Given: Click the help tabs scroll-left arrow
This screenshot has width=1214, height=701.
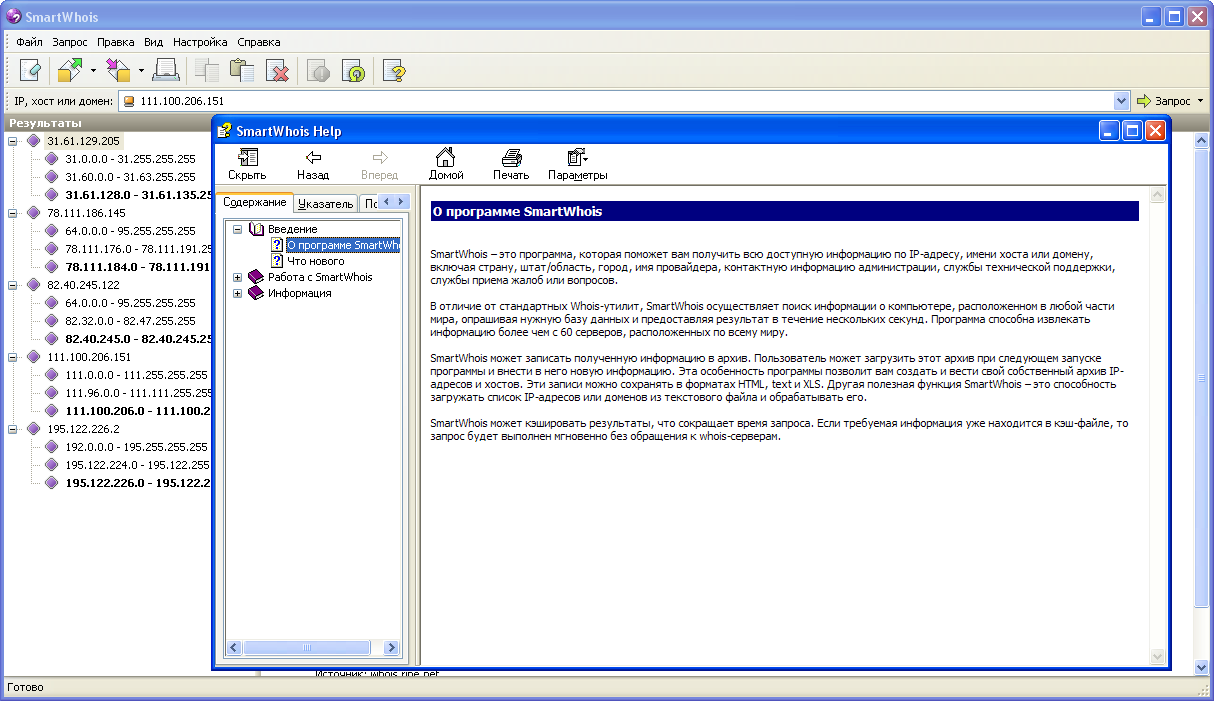Looking at the screenshot, I should pyautogui.click(x=385, y=202).
